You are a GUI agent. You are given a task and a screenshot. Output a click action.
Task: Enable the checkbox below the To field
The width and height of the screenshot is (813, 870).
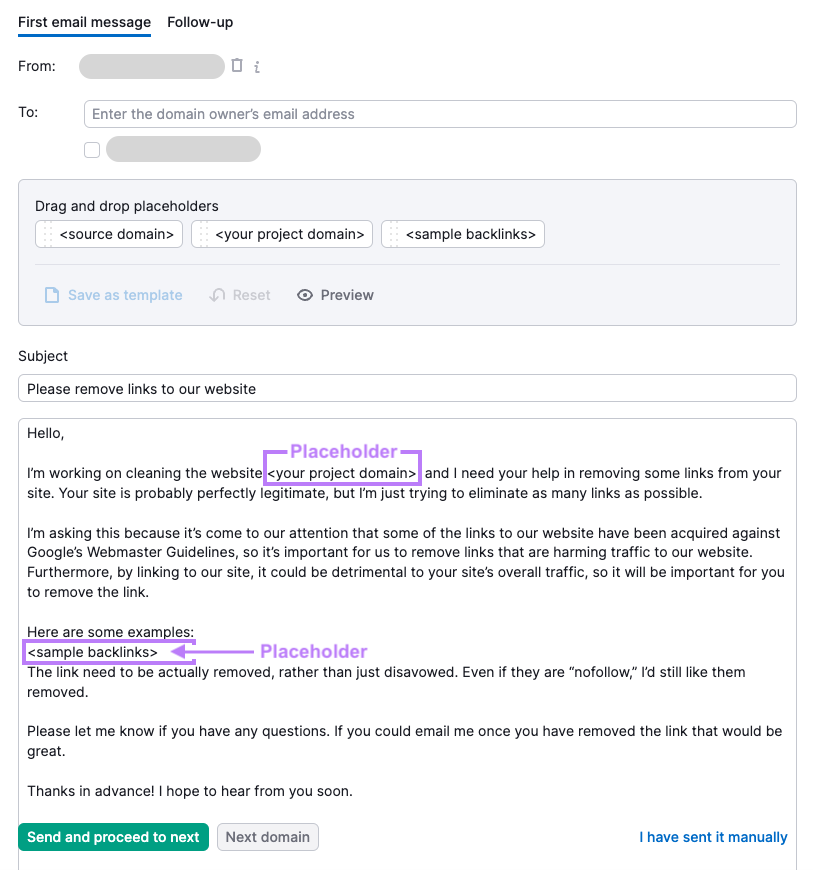pyautogui.click(x=92, y=149)
